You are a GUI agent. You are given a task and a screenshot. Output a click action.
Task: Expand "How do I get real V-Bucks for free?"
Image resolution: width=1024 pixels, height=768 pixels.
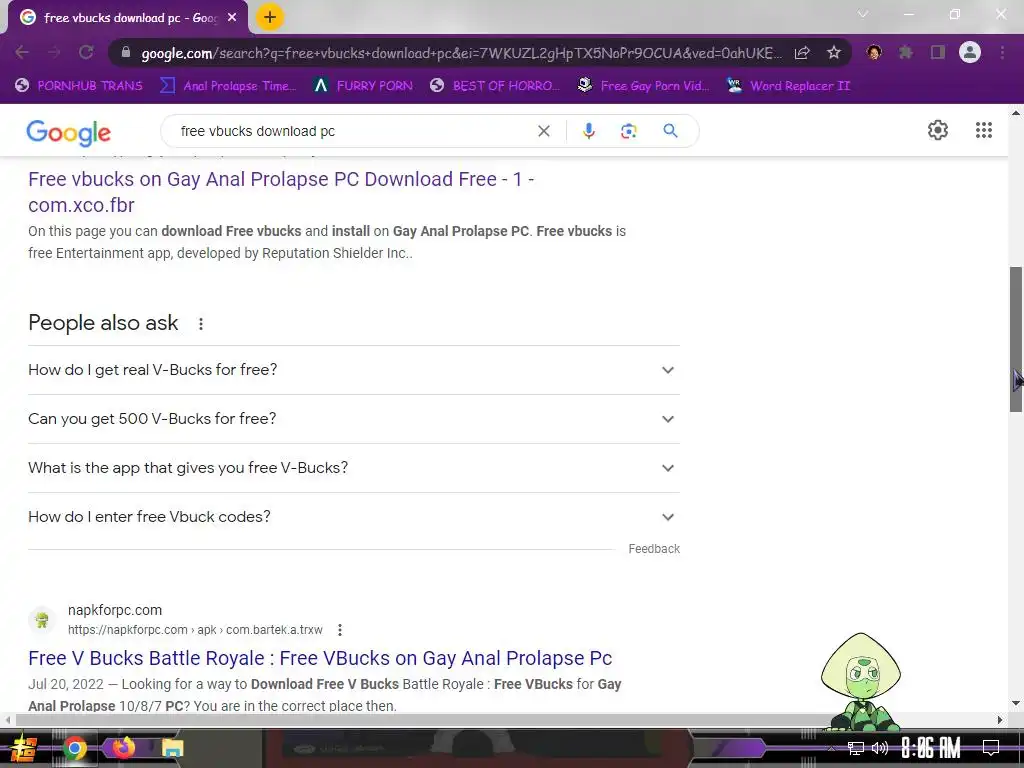pyautogui.click(x=353, y=370)
